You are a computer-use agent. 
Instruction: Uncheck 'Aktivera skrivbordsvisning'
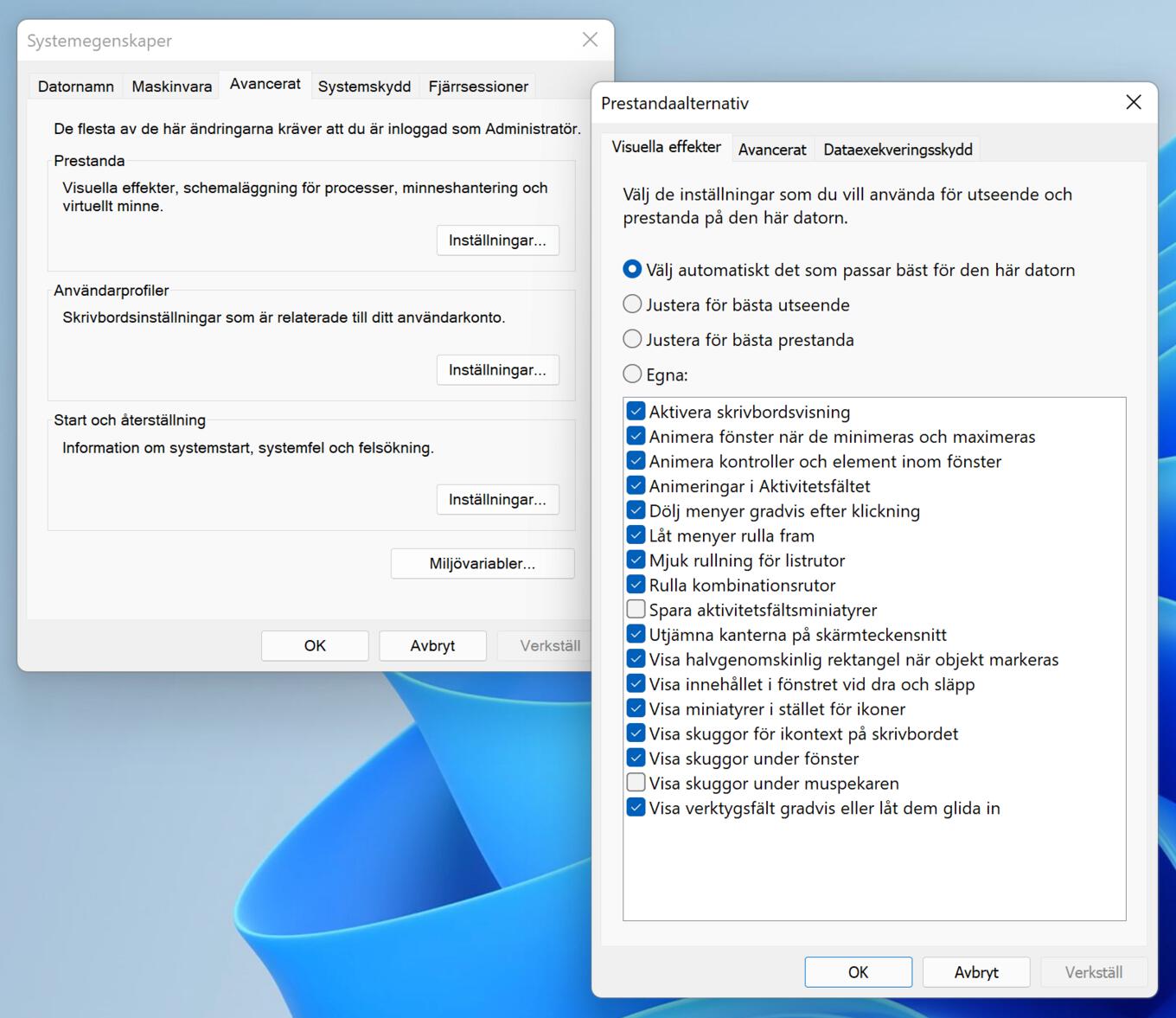636,412
